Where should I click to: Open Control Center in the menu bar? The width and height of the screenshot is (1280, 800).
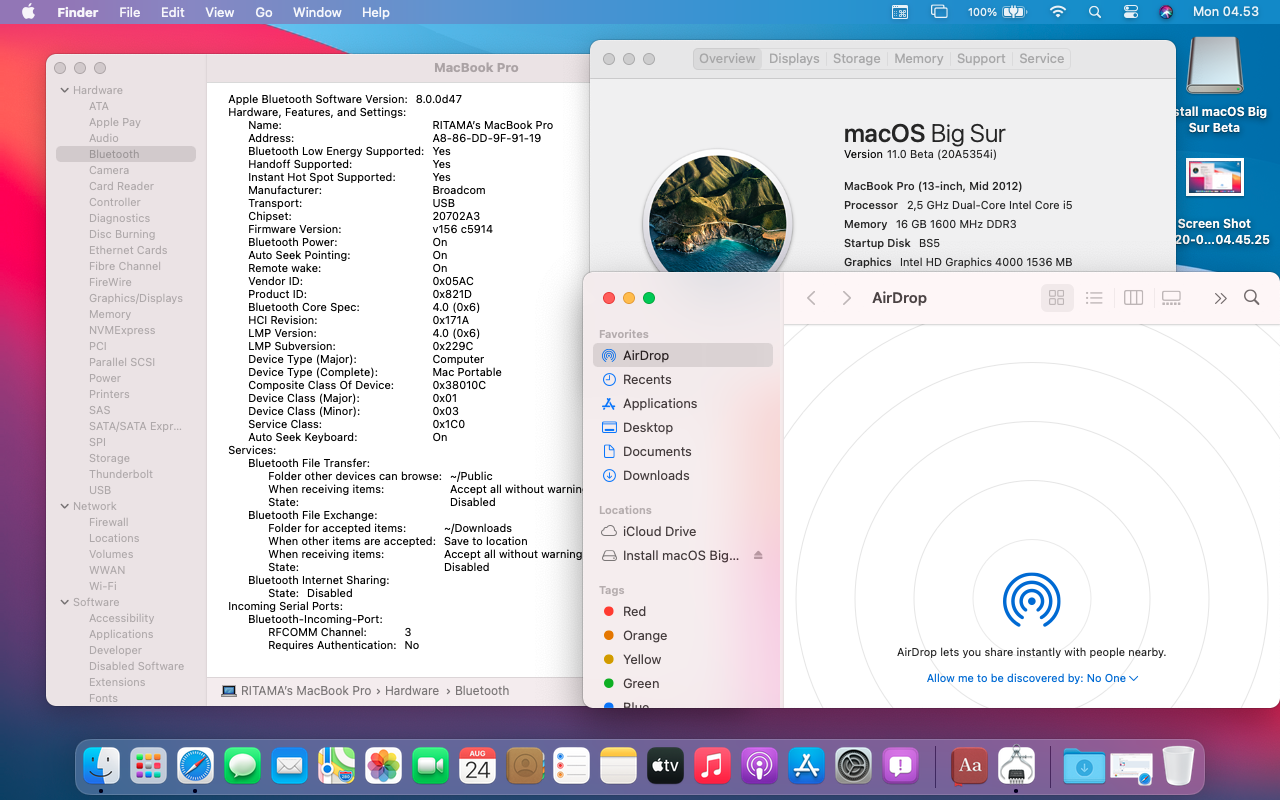(x=1131, y=12)
